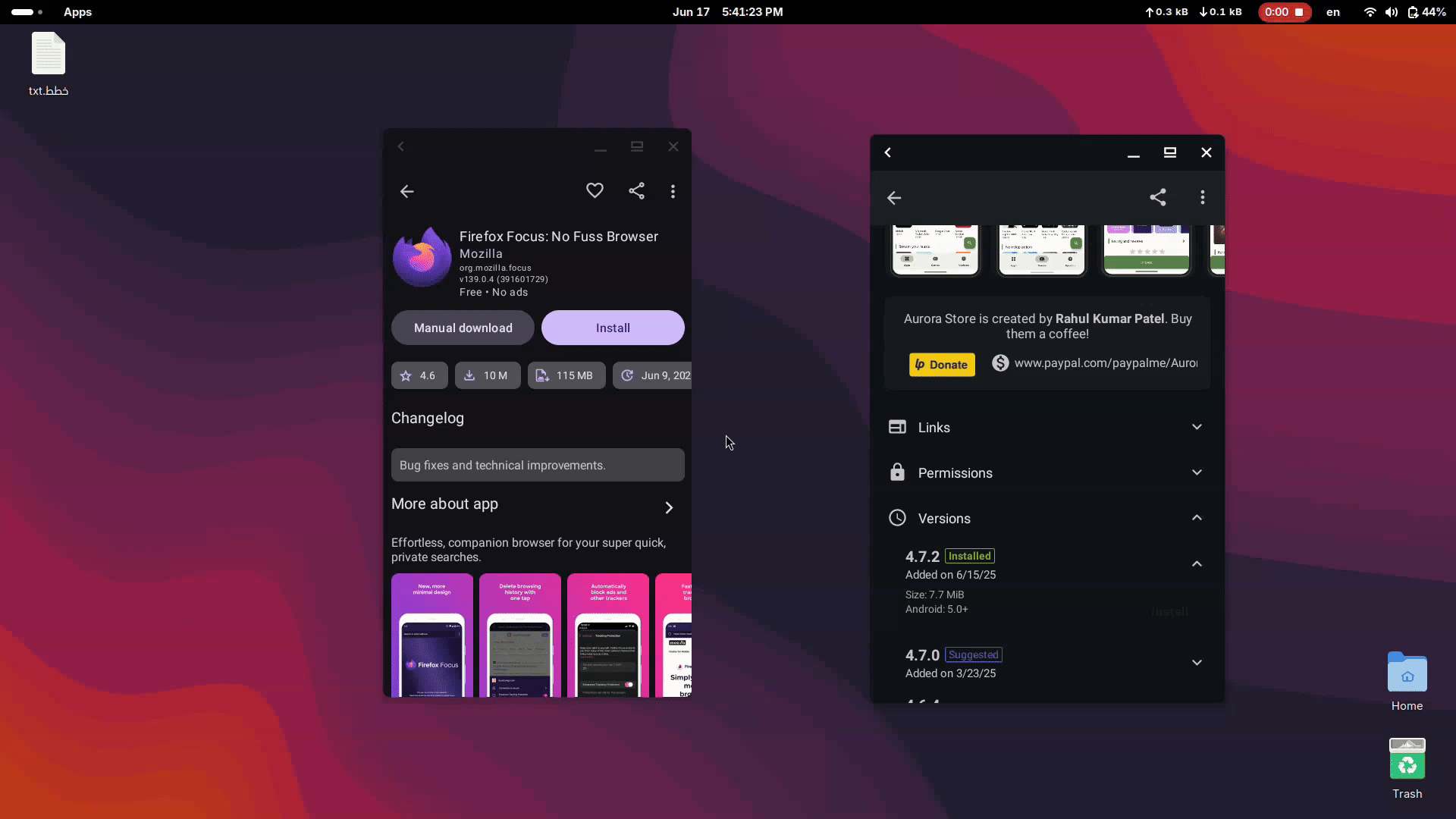This screenshot has height=819, width=1456.
Task: Open first Aurora Store screenshot thumbnail
Action: click(935, 250)
